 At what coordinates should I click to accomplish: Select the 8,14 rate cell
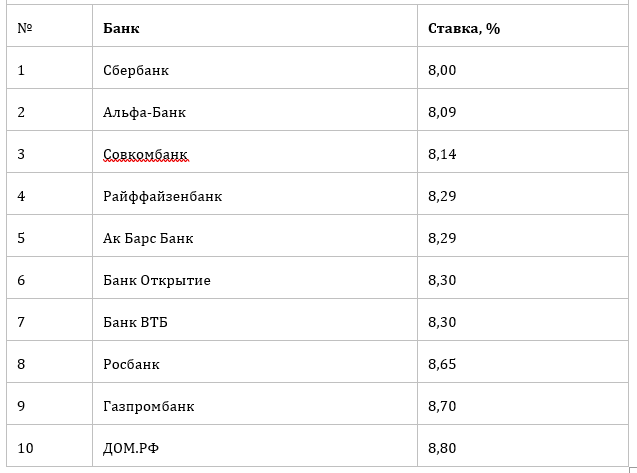click(x=441, y=154)
